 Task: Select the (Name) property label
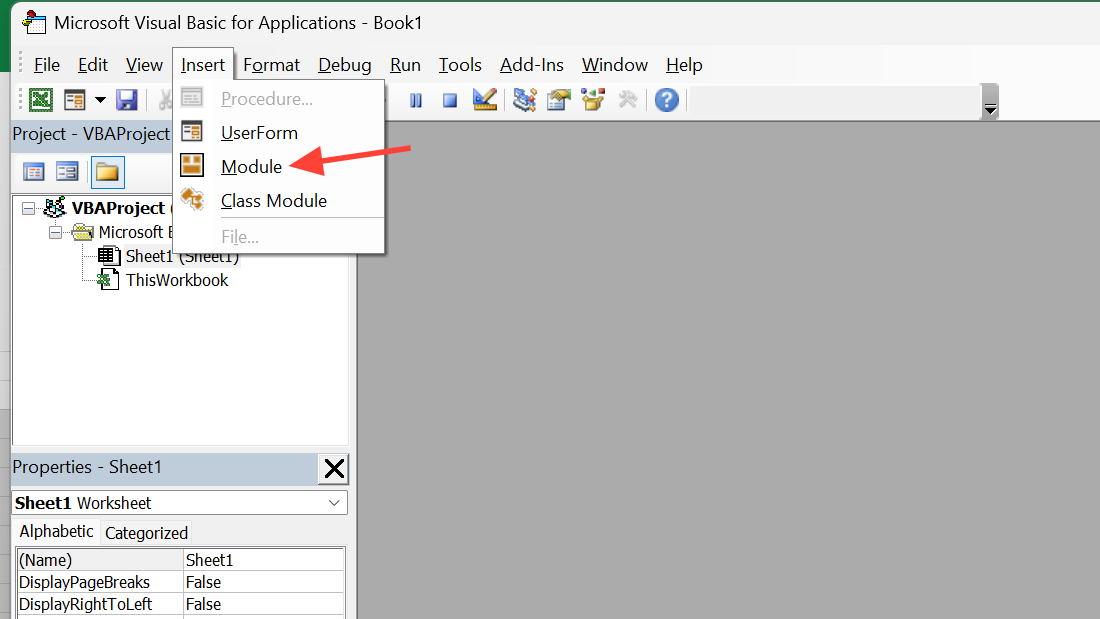(100, 560)
